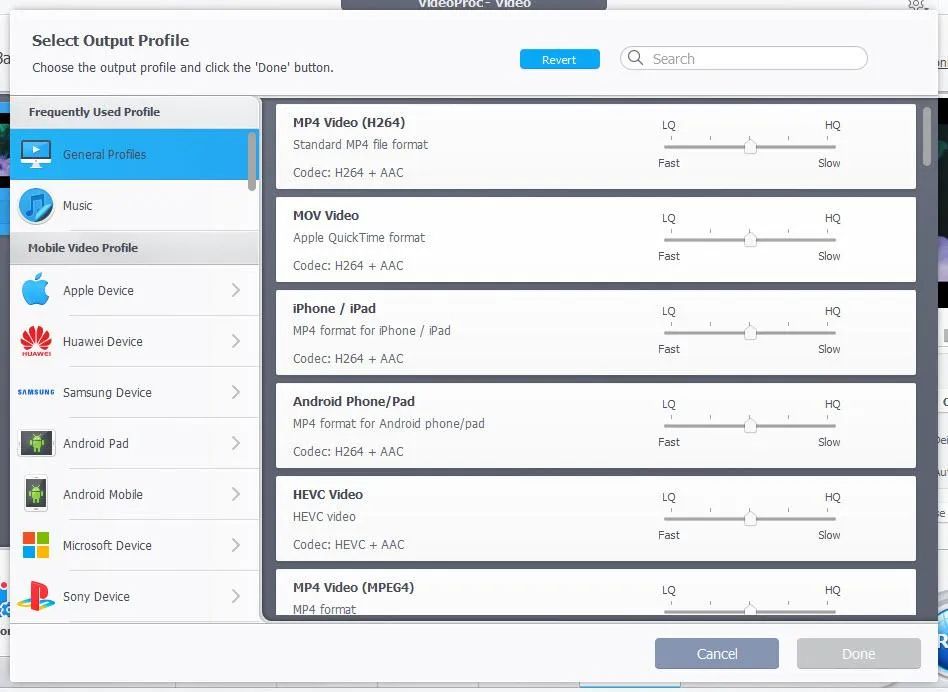The image size is (948, 692).
Task: Click the Cancel button
Action: (716, 653)
